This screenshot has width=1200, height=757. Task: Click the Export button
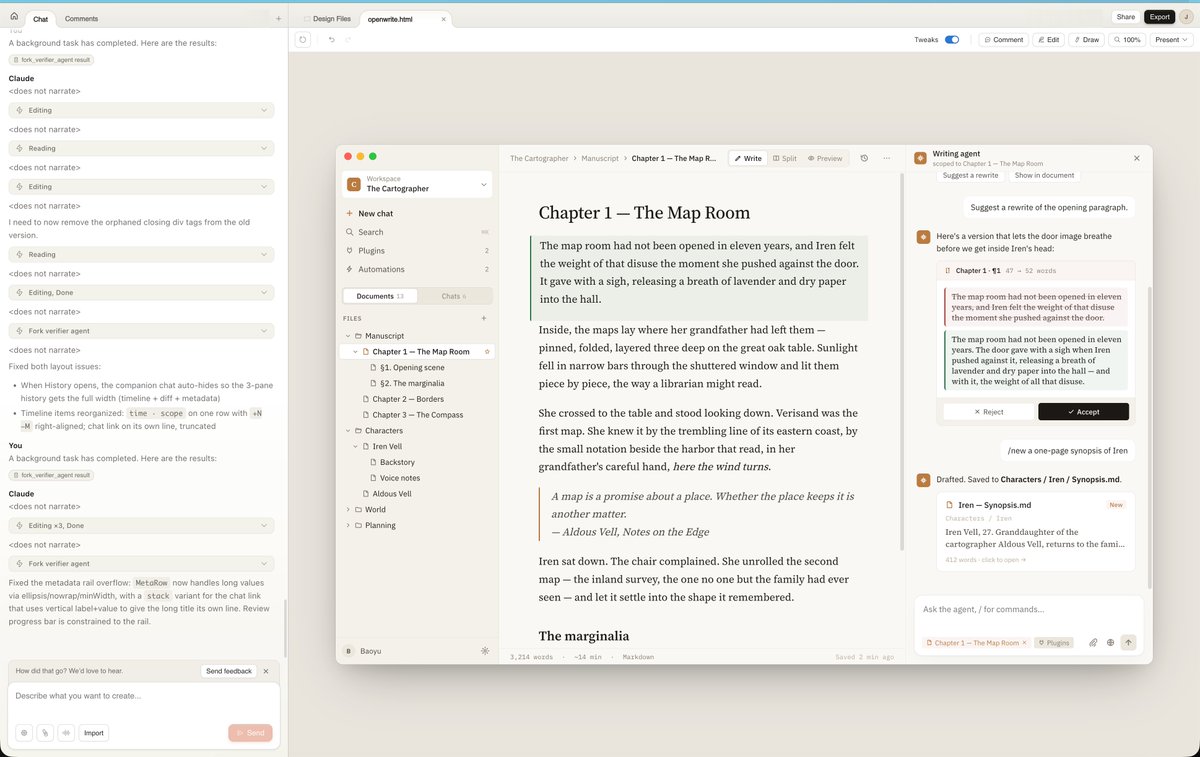coord(1159,17)
